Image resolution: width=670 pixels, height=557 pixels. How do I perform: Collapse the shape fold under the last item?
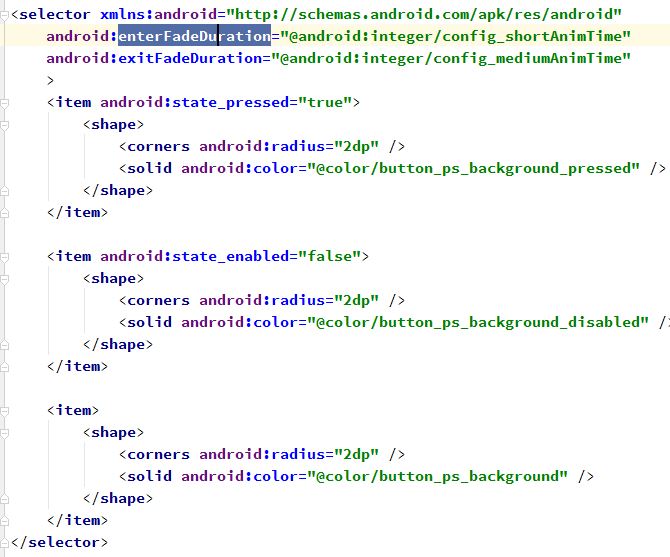pos(4,434)
